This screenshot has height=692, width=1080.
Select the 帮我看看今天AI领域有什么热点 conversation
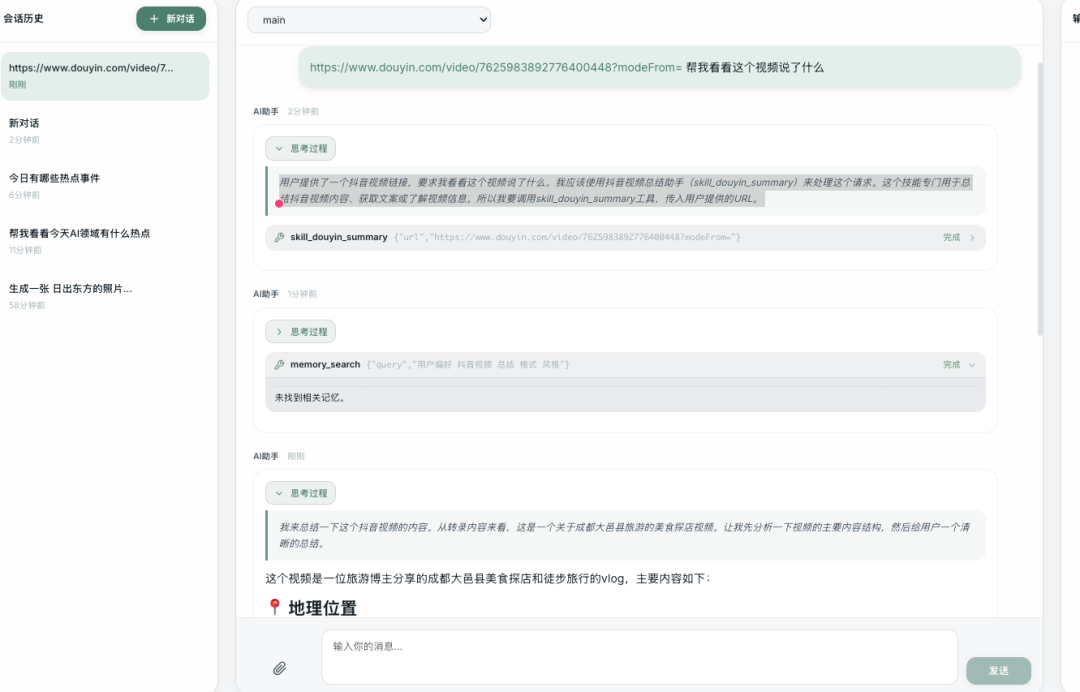(79, 233)
